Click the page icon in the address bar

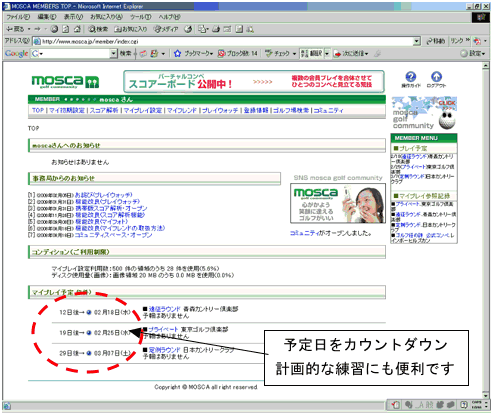[37, 41]
